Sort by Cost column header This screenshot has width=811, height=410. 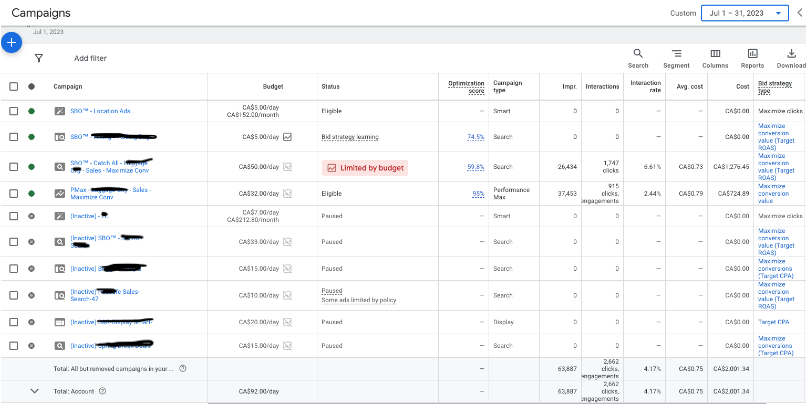743,86
